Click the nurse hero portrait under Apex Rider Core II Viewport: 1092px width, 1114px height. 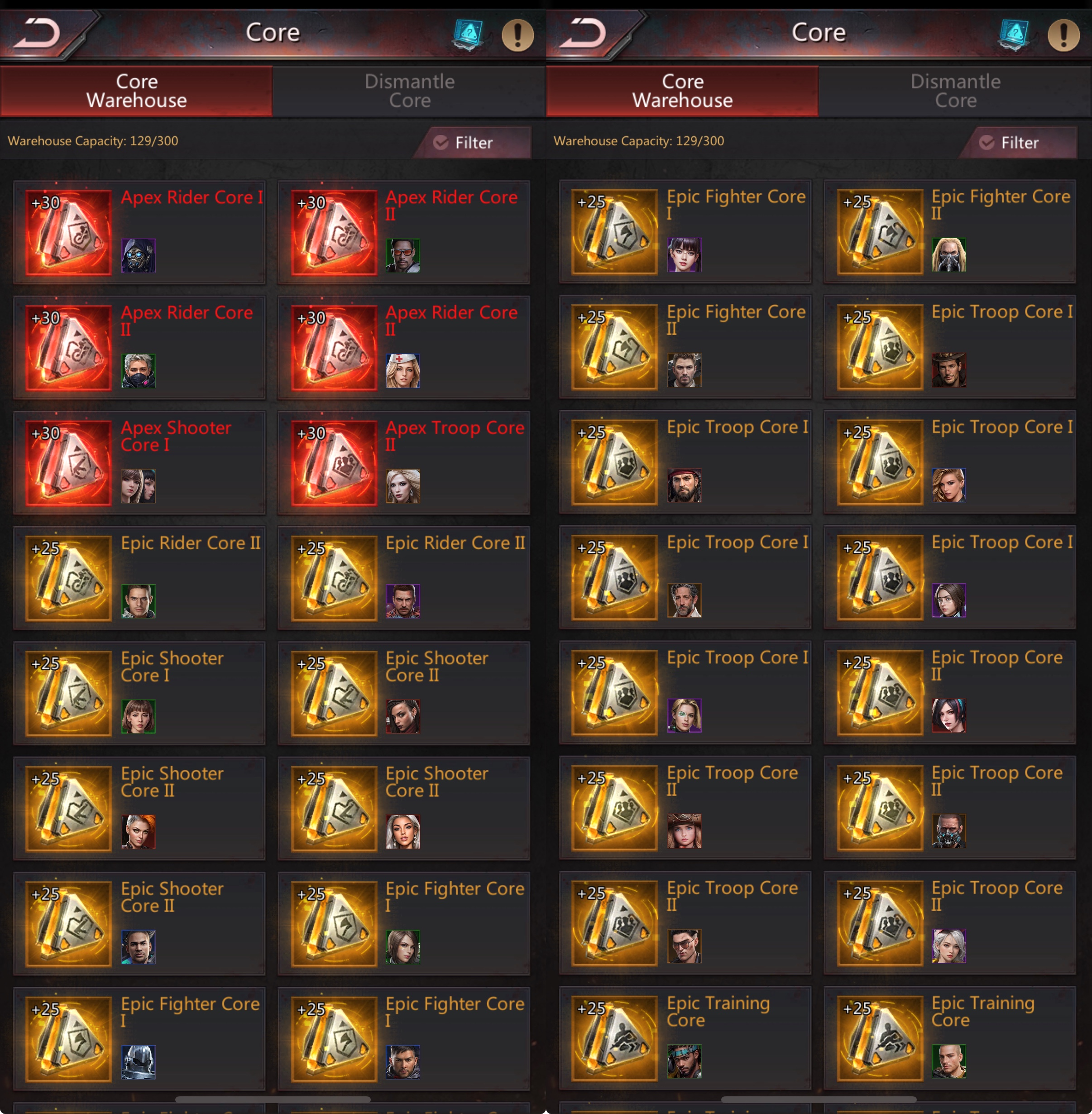point(402,370)
